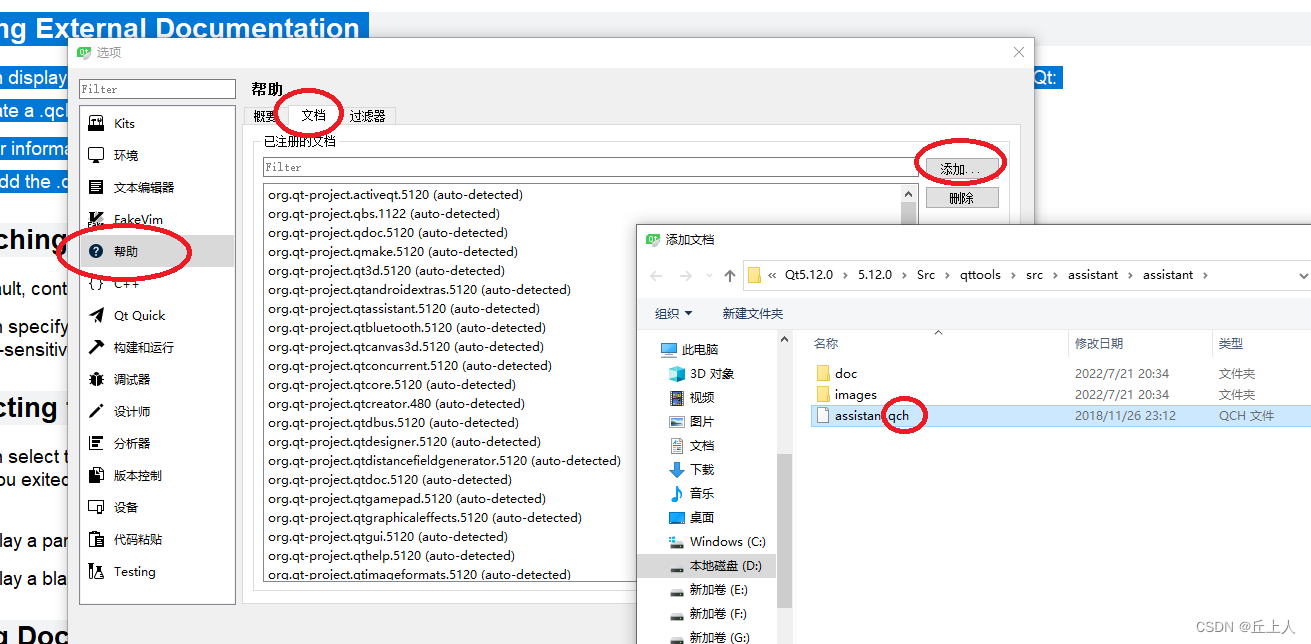The height and width of the screenshot is (644, 1311).
Task: Open the 设备 devices category
Action: (x=157, y=507)
